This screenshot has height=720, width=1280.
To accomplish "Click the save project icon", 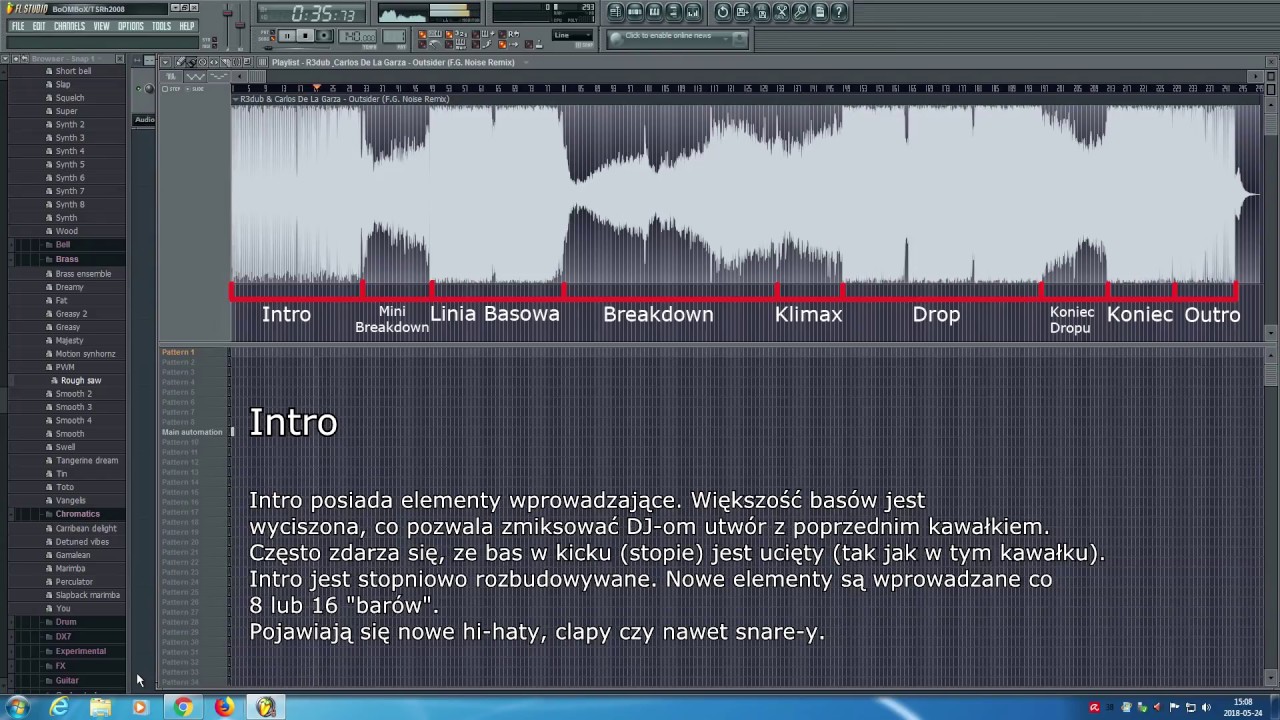I will 742,12.
